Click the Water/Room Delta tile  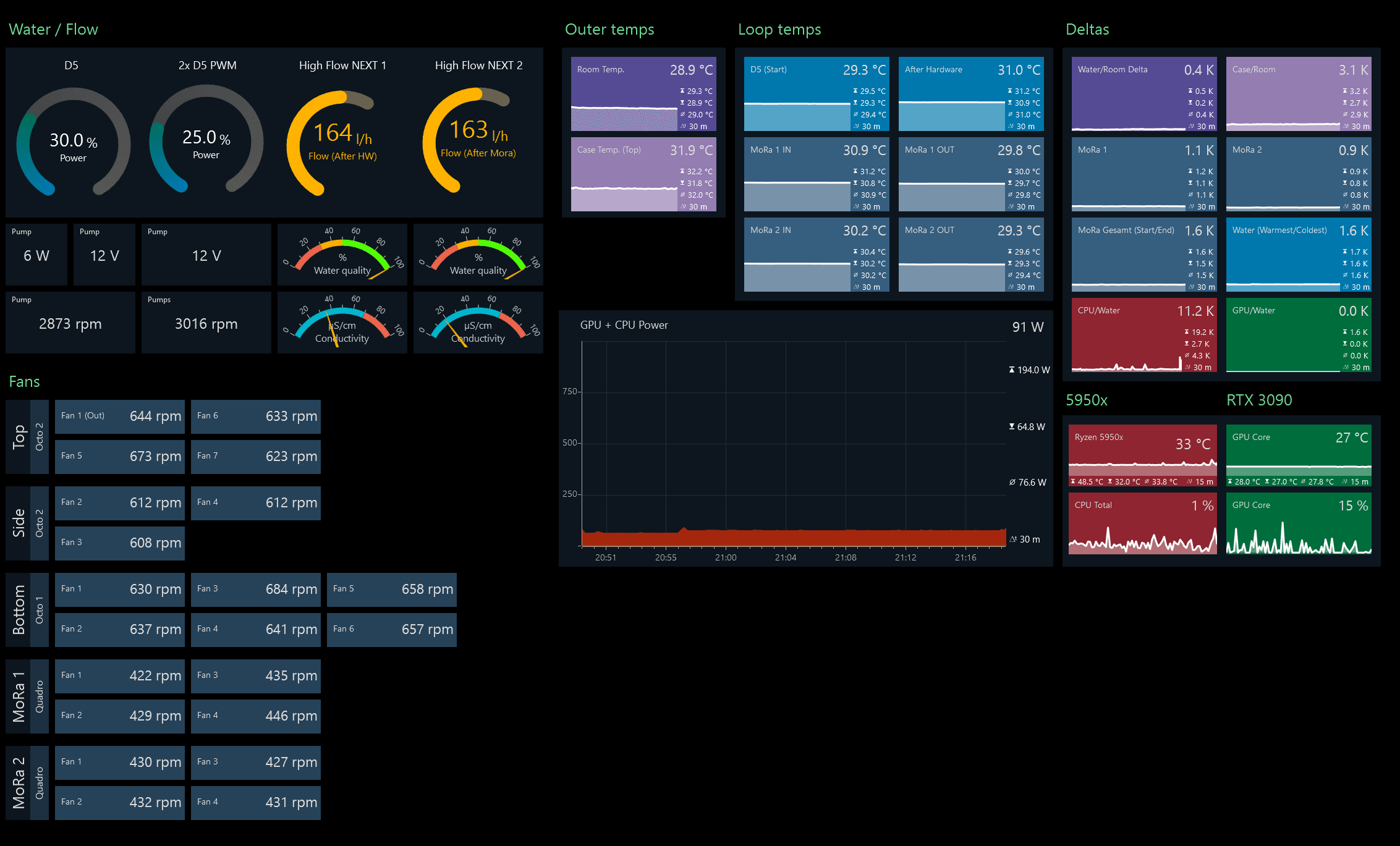tap(1144, 94)
